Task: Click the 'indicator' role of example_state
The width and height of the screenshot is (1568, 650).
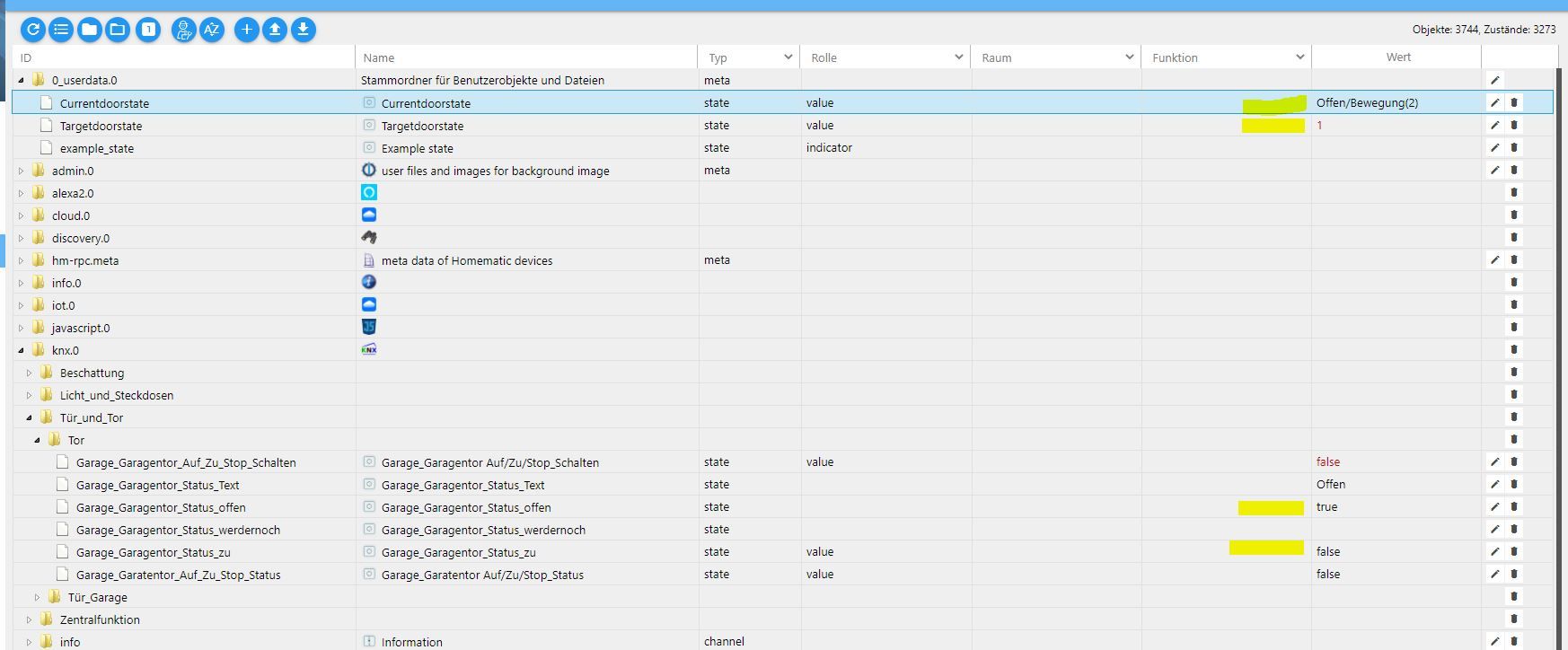Action: click(x=829, y=147)
